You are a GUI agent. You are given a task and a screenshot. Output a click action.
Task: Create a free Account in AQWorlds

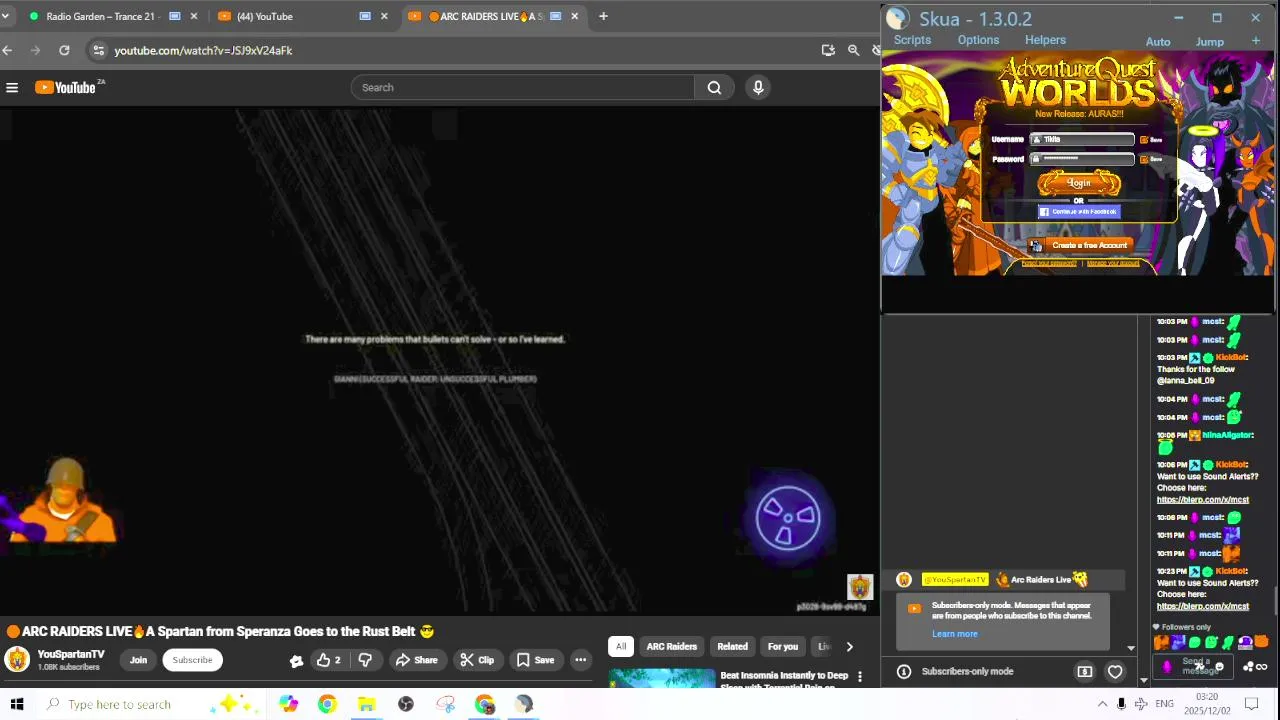[x=1079, y=245]
